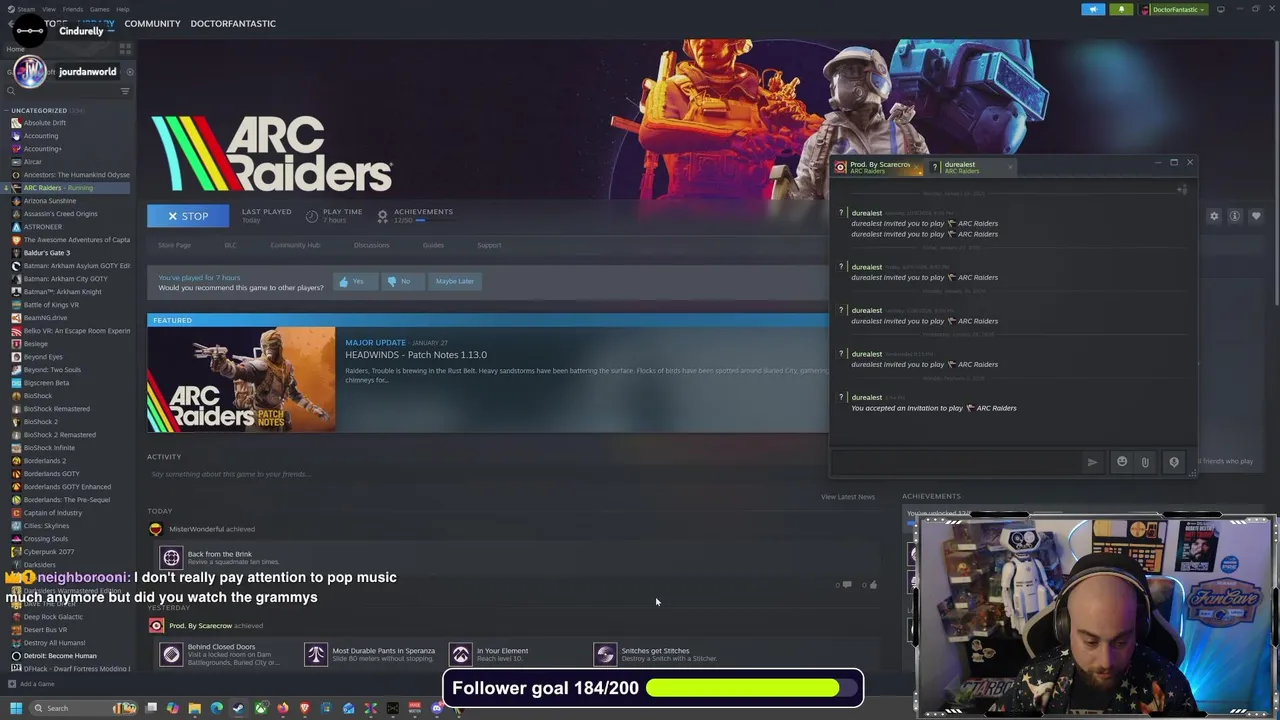Open the Discussions link
Screen dimensions: 1280x720
(x=371, y=245)
